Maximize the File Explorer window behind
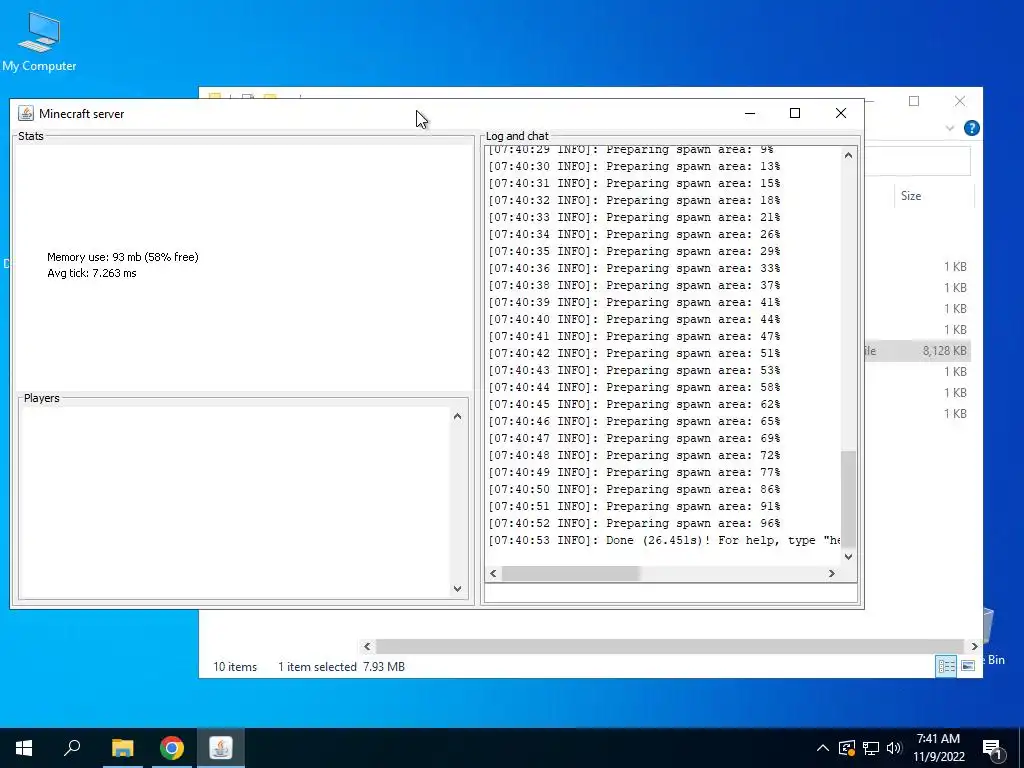 click(x=914, y=101)
